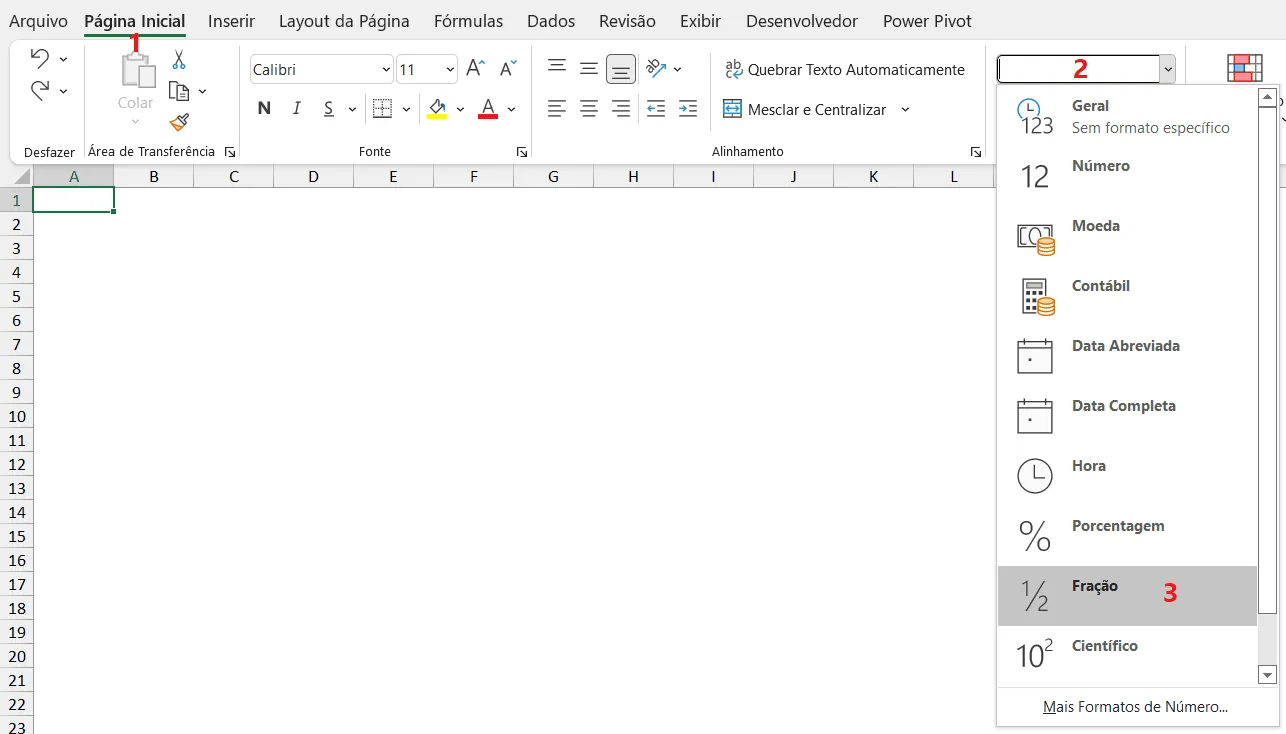Choose Número format option
1286x734 pixels.
point(1127,176)
